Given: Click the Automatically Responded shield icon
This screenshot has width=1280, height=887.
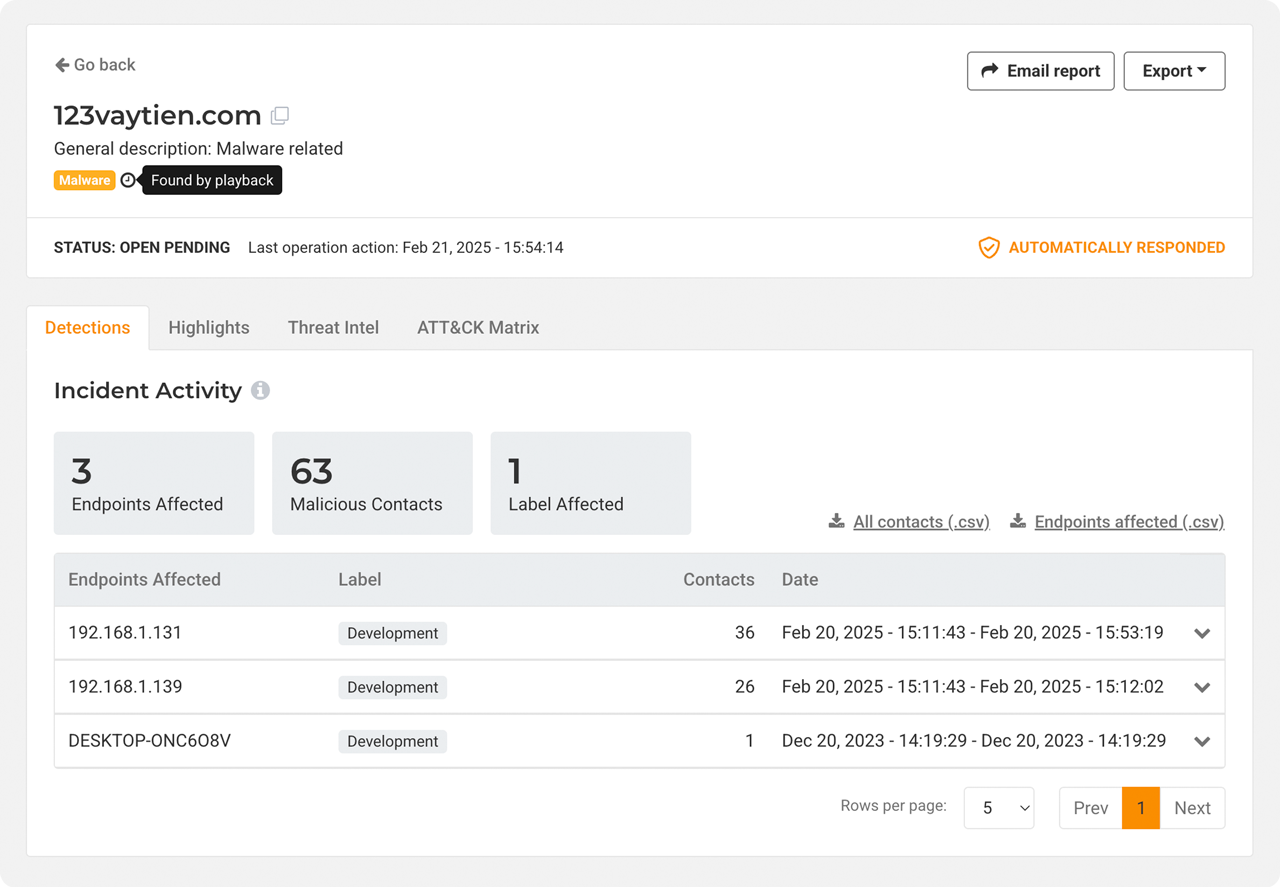Looking at the screenshot, I should [988, 248].
